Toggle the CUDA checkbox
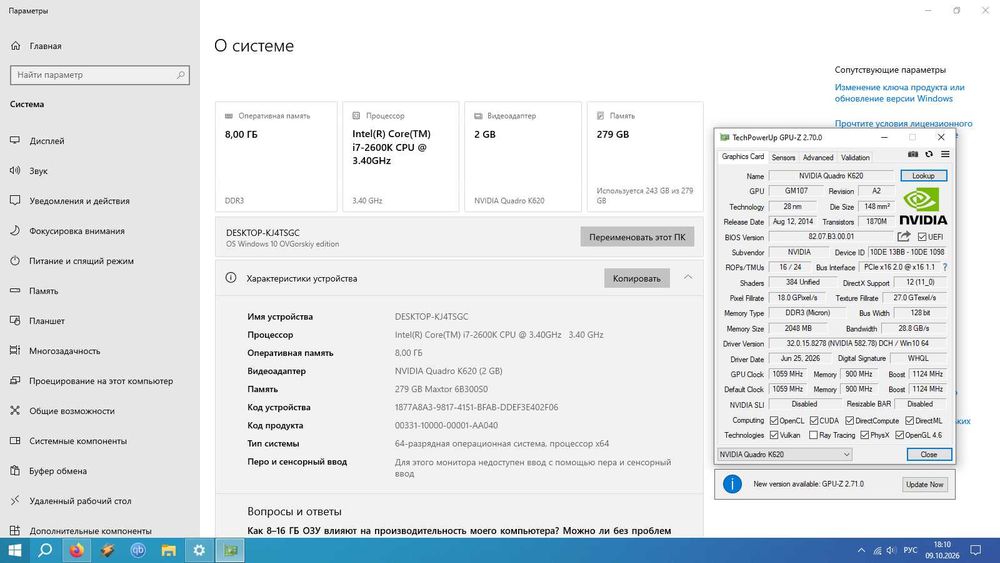This screenshot has width=1000, height=563. coord(814,421)
